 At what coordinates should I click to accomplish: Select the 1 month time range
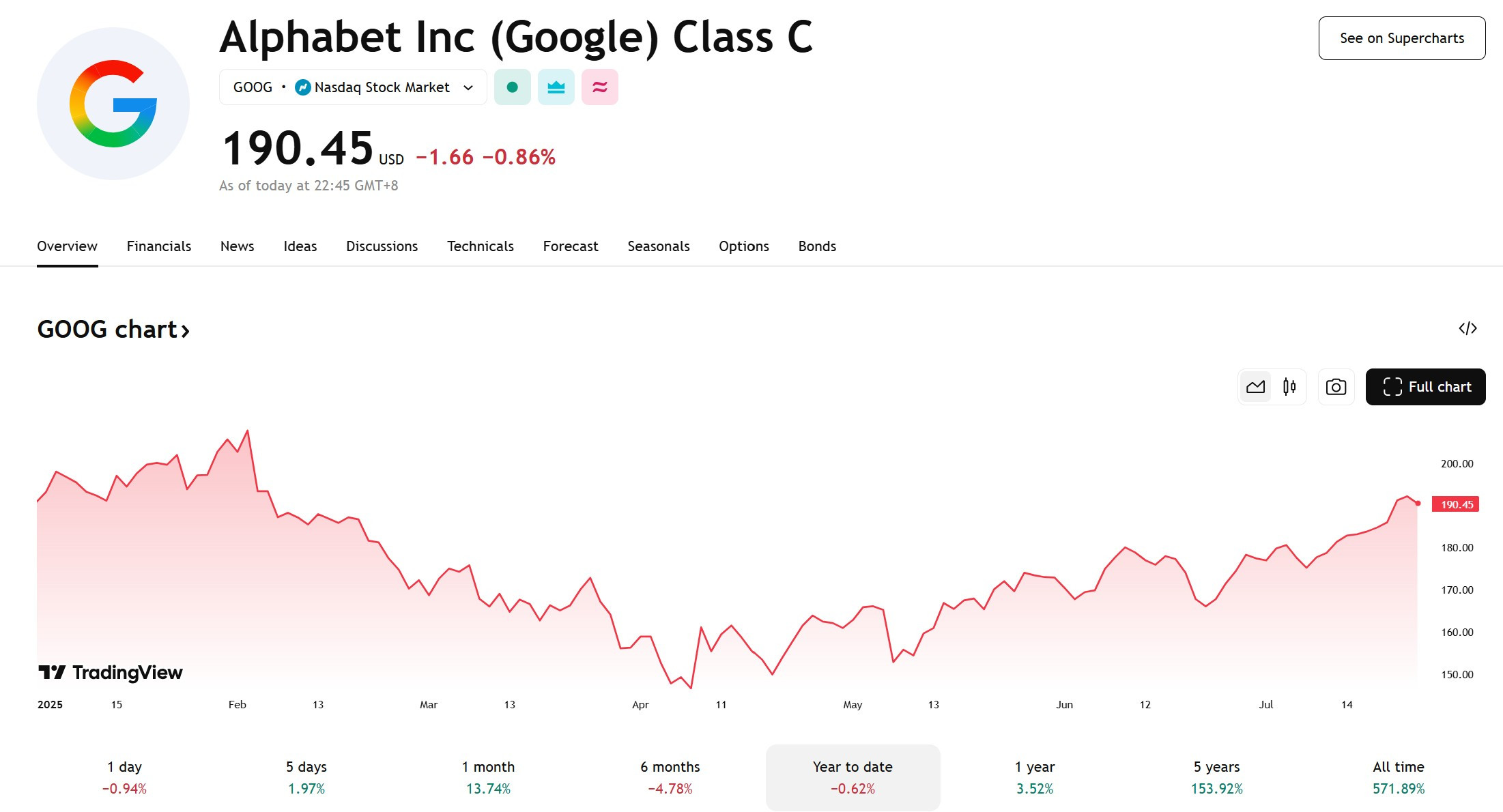[x=488, y=777]
